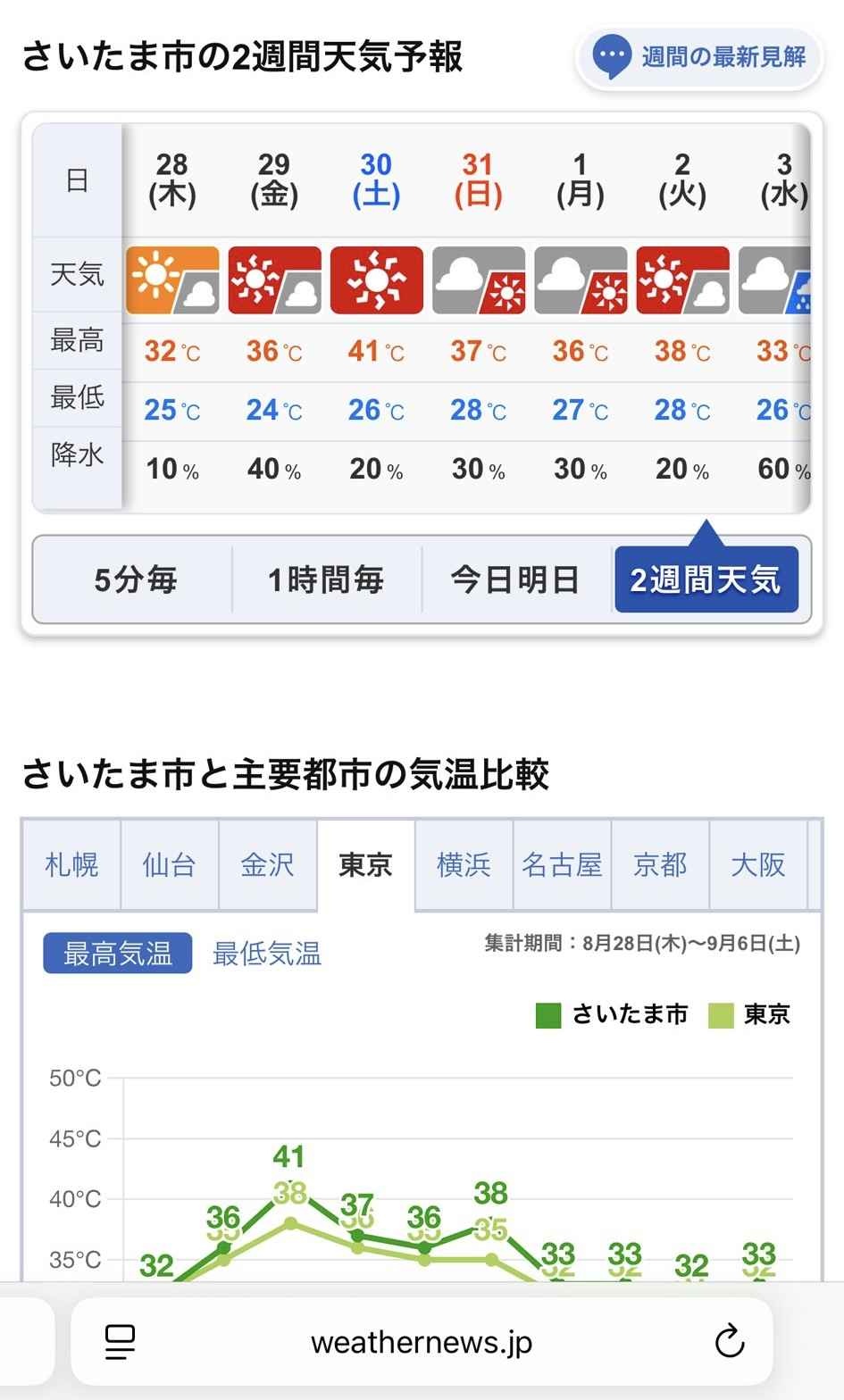Screen dimensions: 844x1400
Task: Tap the extreme heat sun icon for Saturday 30
Action: (376, 280)
